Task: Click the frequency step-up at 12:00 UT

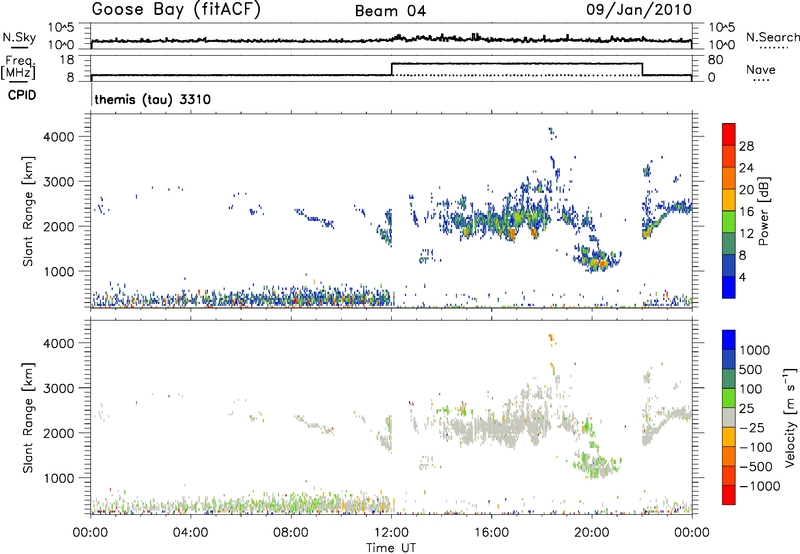Action: click(392, 69)
